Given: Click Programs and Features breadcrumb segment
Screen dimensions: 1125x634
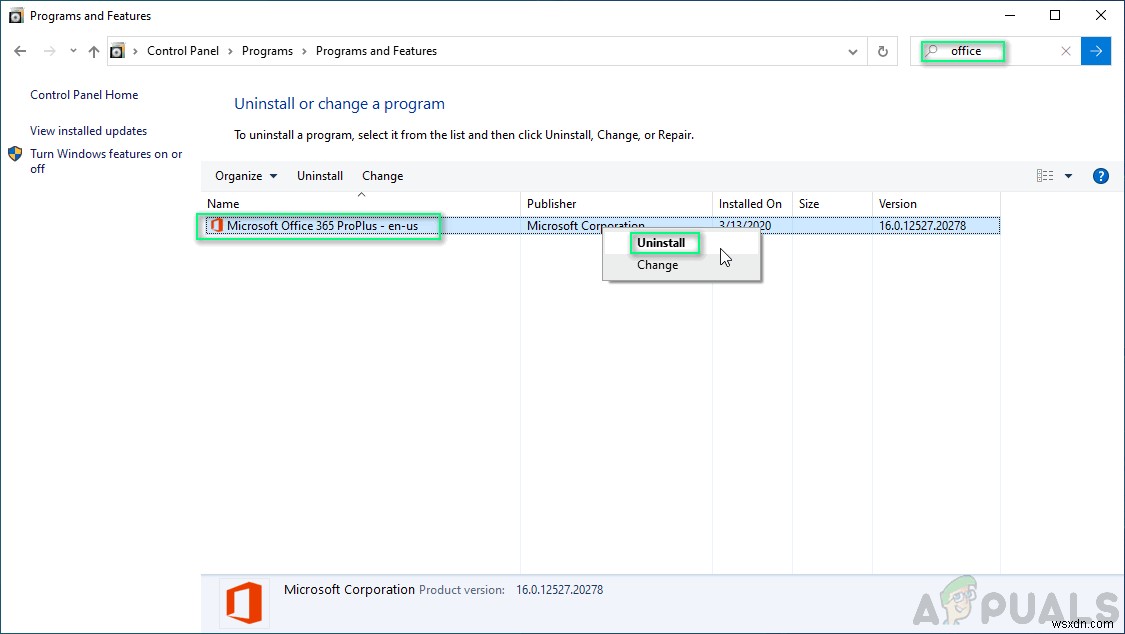Looking at the screenshot, I should pyautogui.click(x=376, y=51).
